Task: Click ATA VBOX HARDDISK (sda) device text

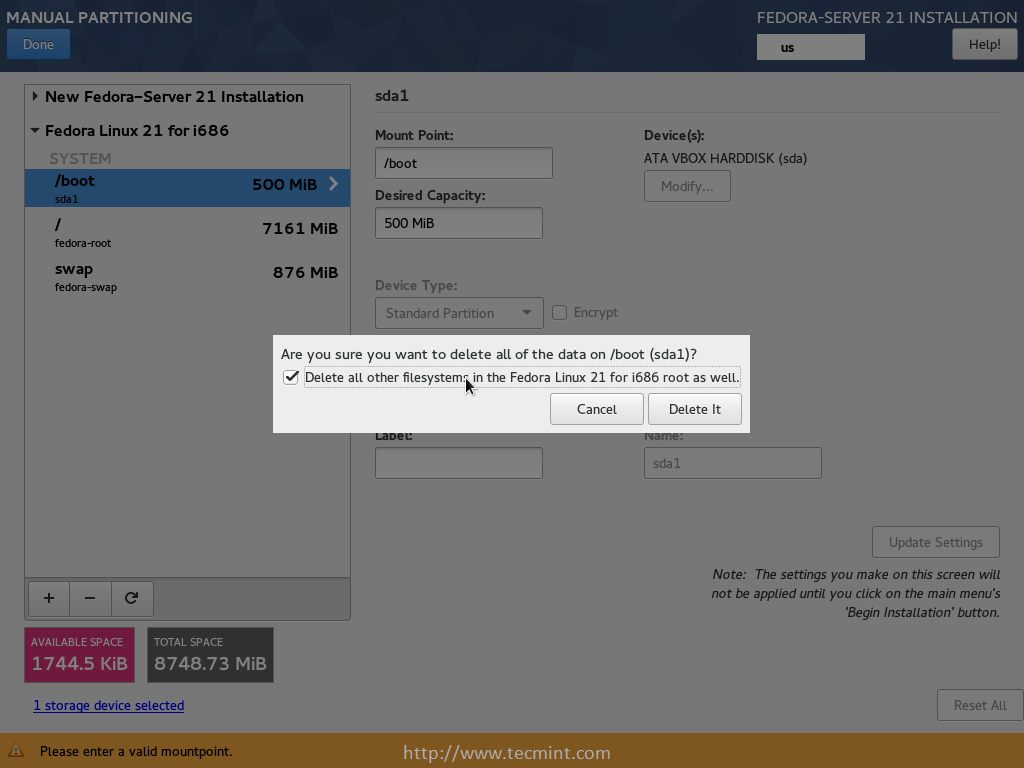Action: point(726,159)
